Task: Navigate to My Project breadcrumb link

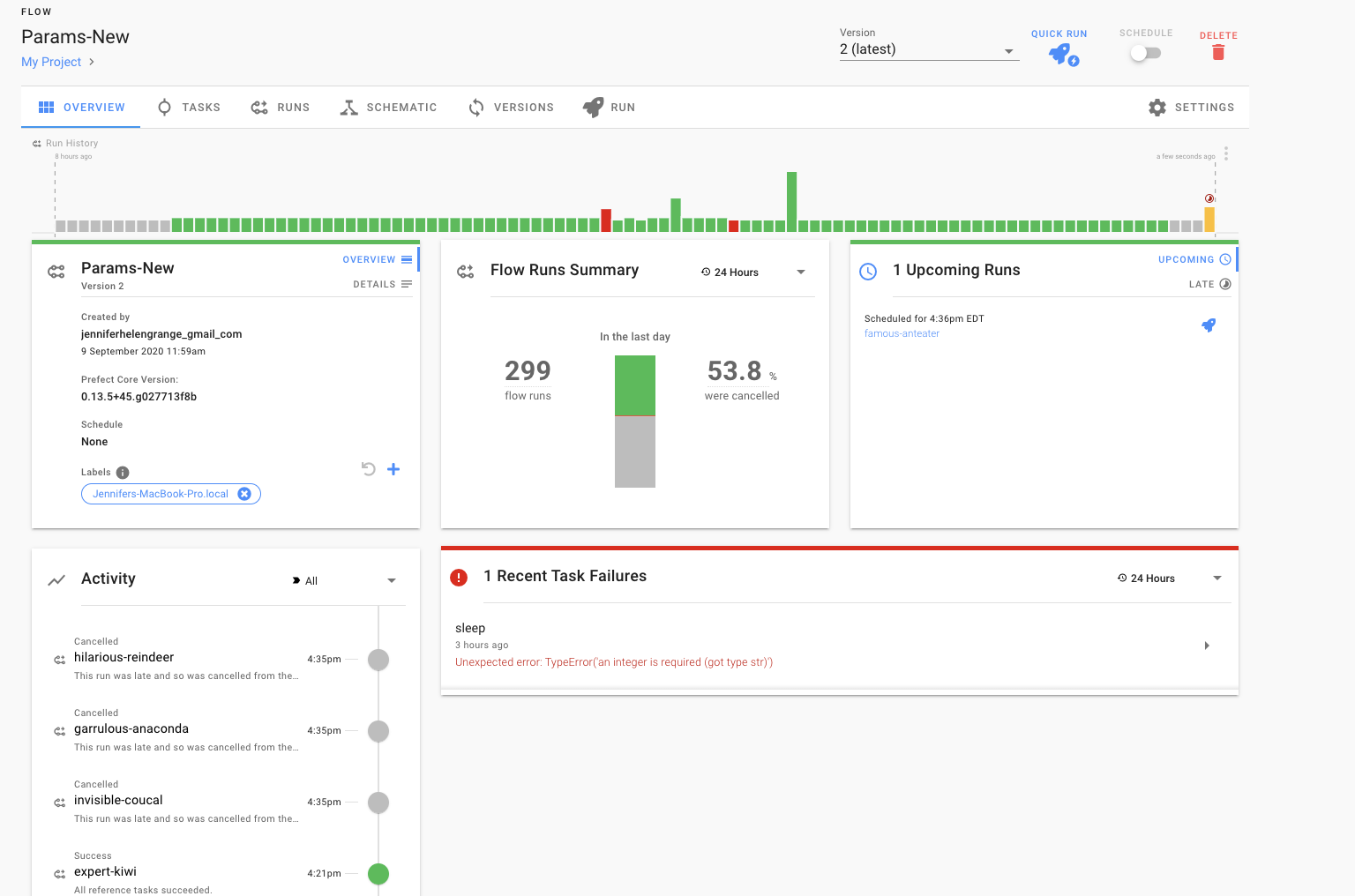Action: (x=51, y=62)
